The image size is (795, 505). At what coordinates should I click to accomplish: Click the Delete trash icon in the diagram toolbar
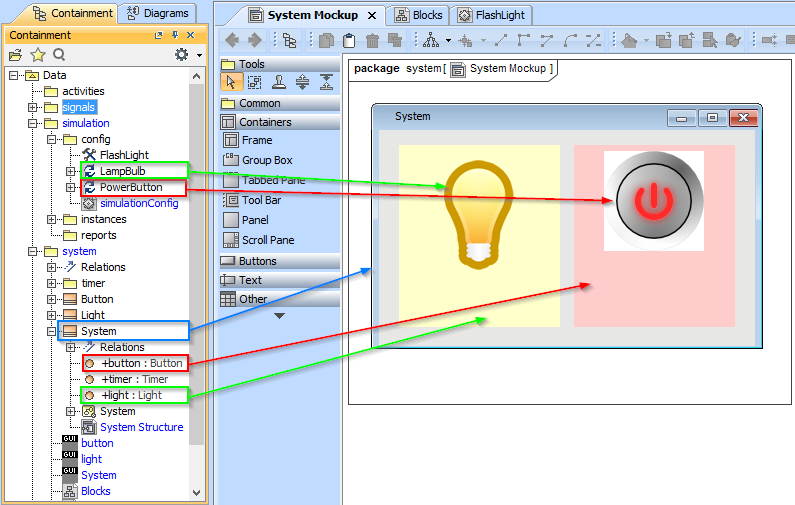point(372,40)
